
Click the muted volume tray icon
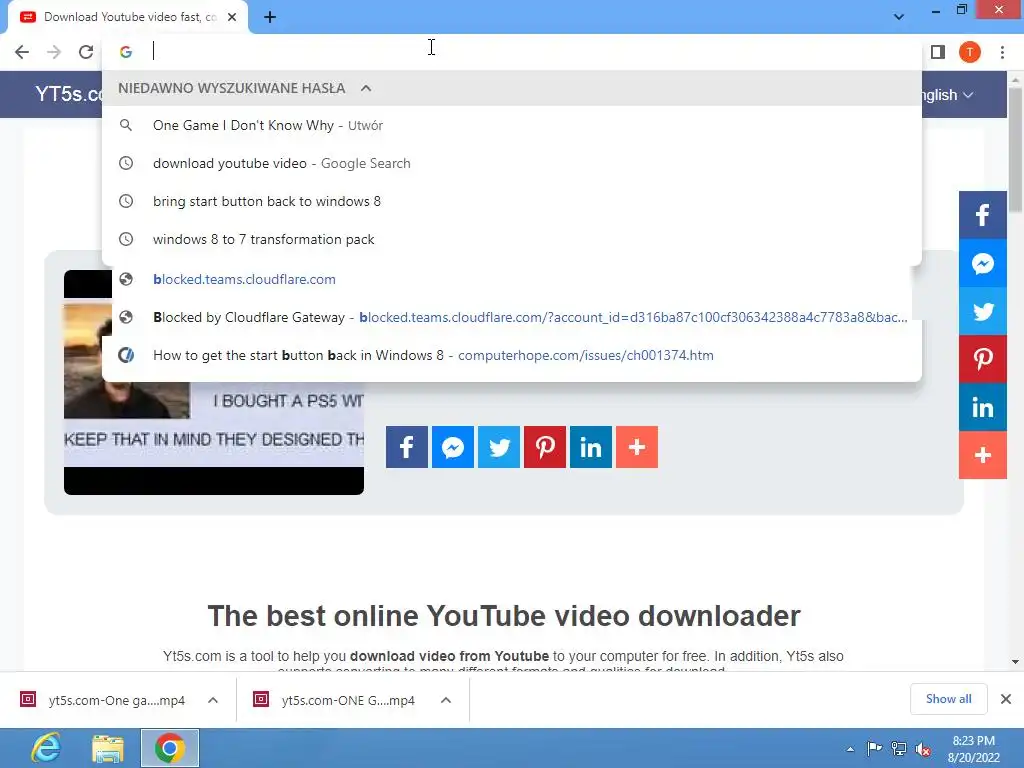pos(923,749)
